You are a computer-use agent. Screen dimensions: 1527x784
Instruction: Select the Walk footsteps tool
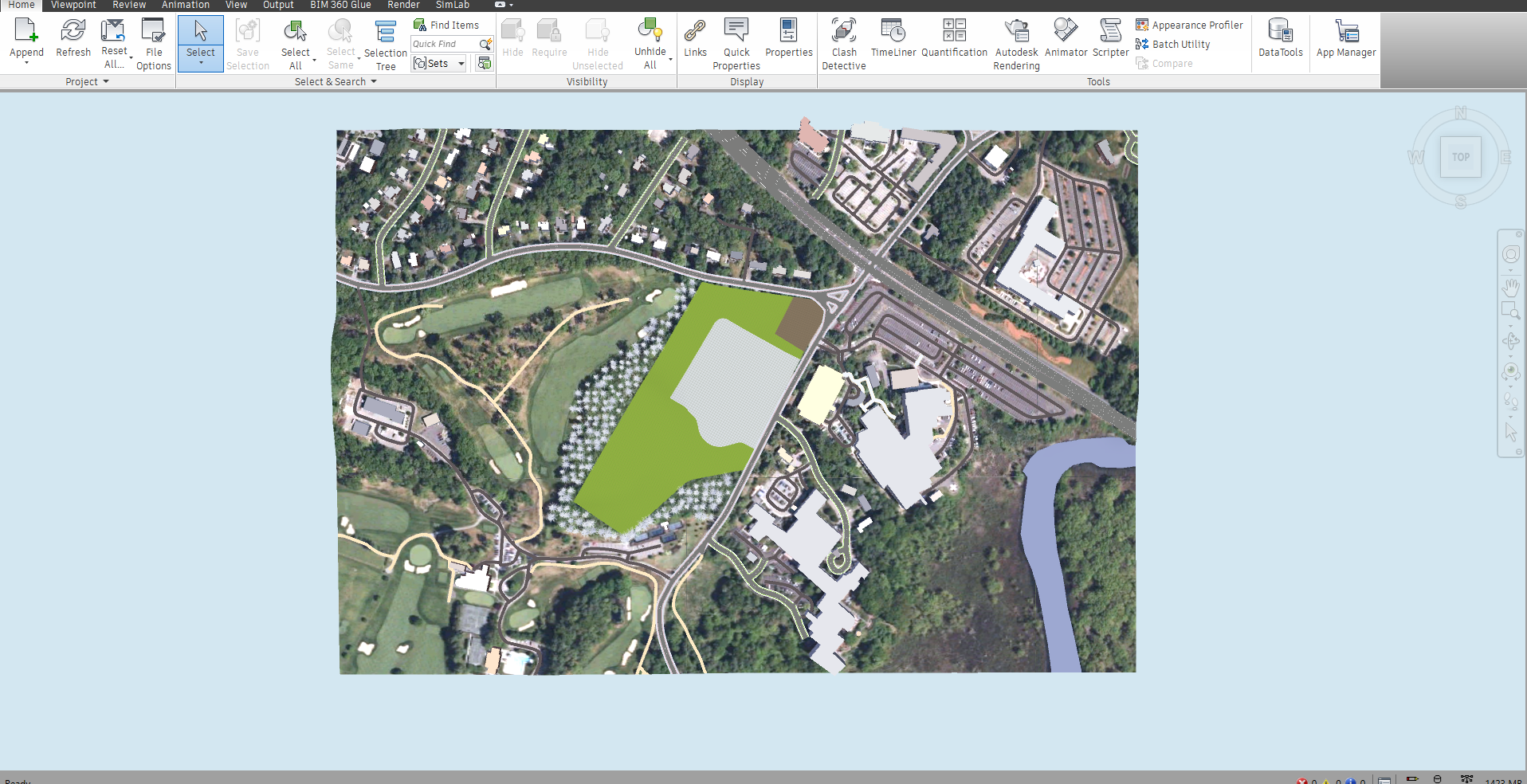(1510, 401)
